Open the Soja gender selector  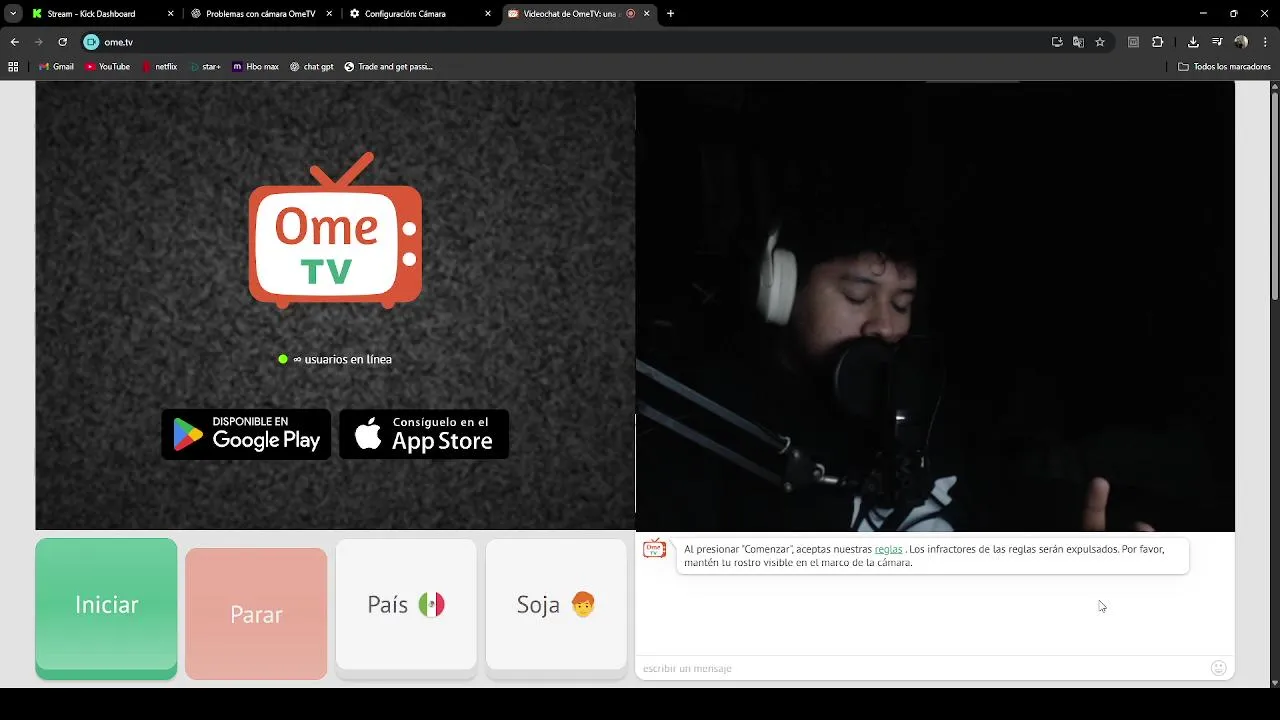pyautogui.click(x=556, y=605)
